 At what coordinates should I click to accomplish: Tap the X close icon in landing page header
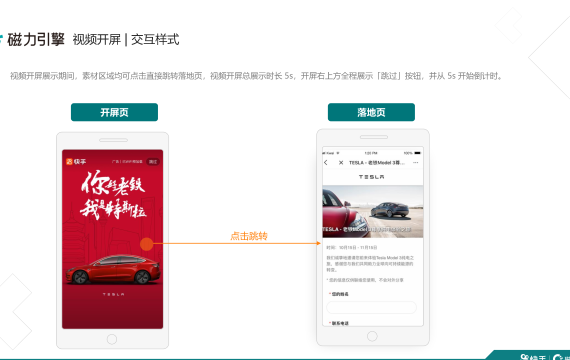click(341, 163)
